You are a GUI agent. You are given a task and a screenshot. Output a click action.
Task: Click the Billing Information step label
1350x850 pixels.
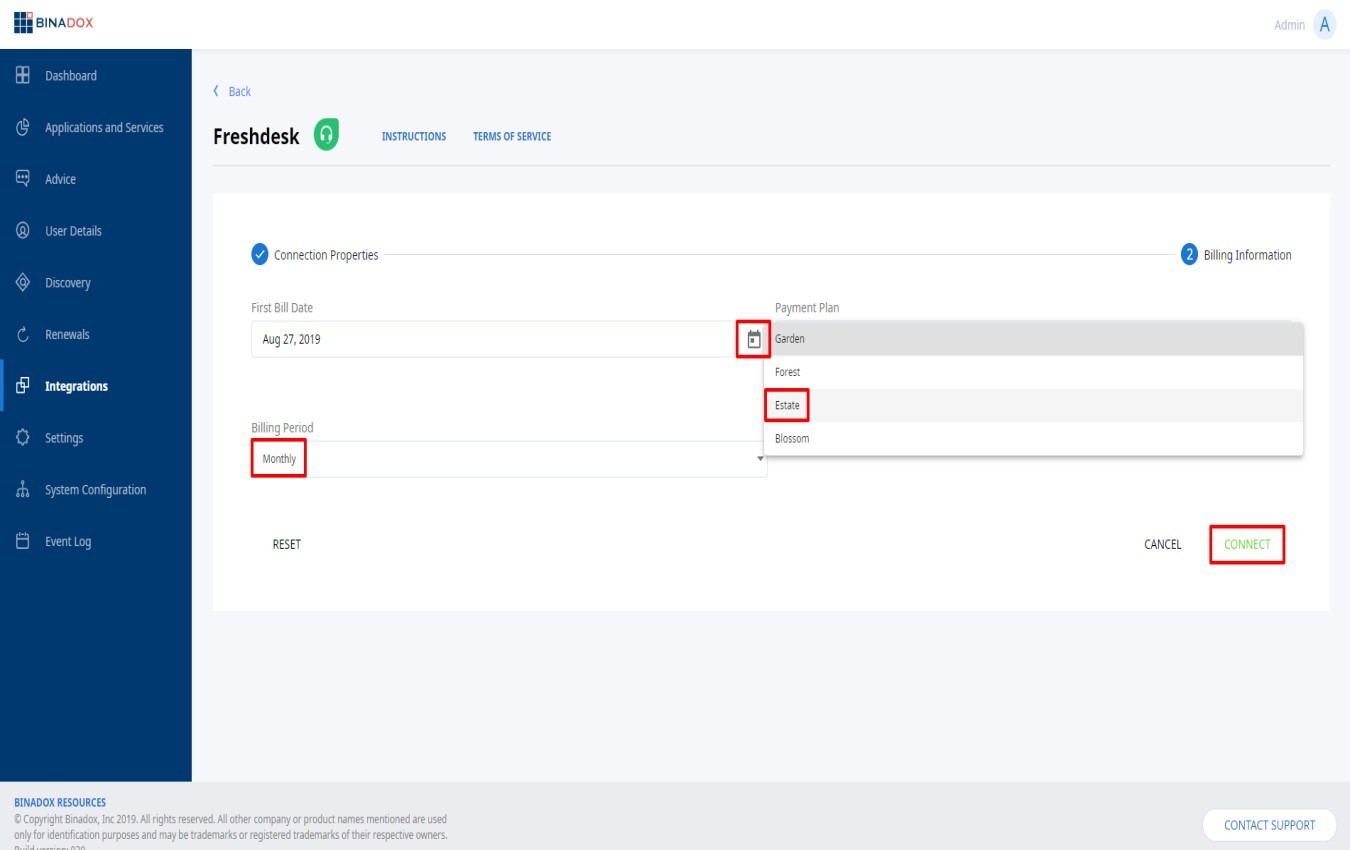click(1247, 255)
